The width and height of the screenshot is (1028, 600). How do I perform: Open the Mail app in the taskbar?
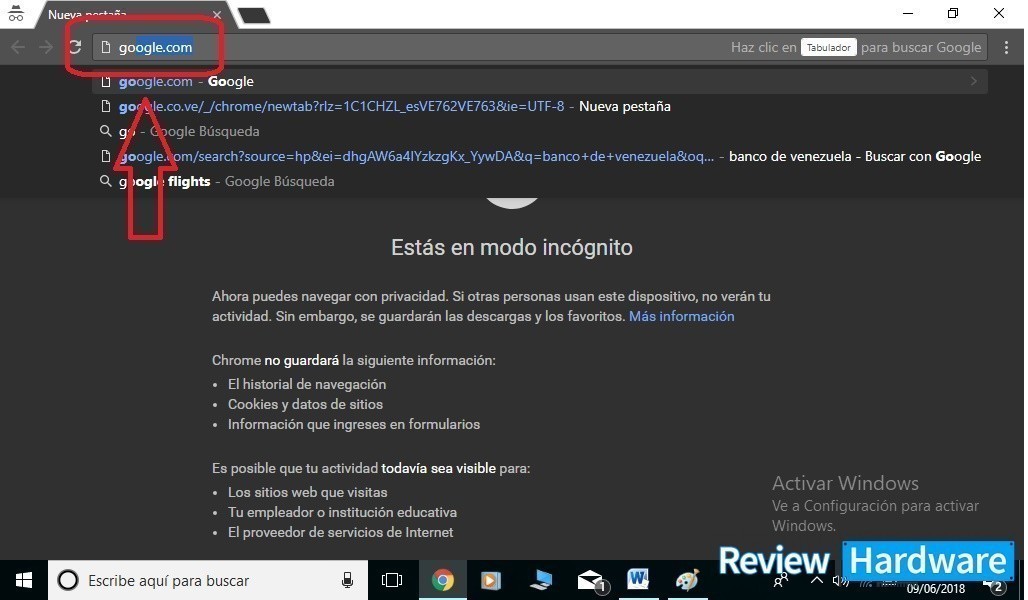(592, 580)
